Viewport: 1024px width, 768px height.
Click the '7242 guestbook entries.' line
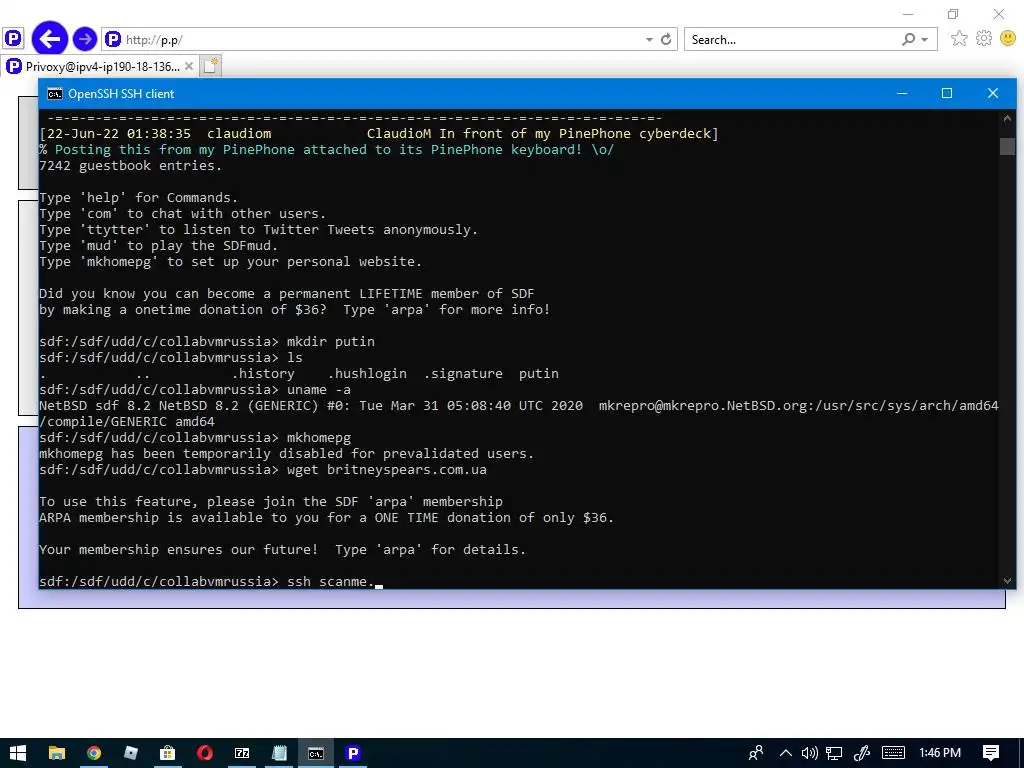click(131, 166)
